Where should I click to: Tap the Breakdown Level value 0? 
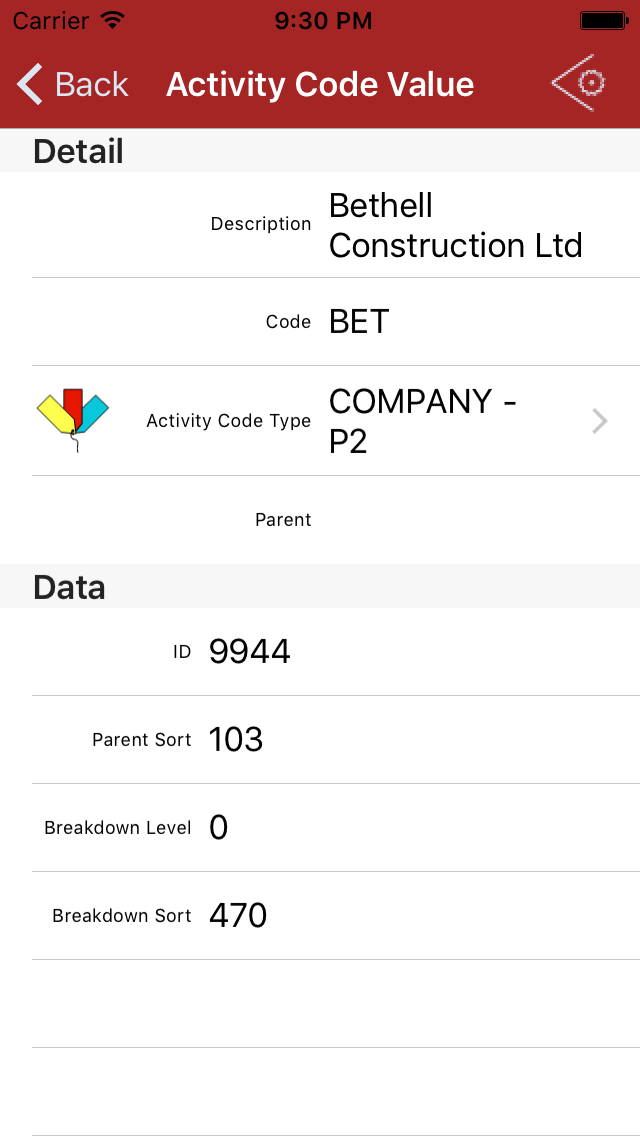click(x=219, y=828)
